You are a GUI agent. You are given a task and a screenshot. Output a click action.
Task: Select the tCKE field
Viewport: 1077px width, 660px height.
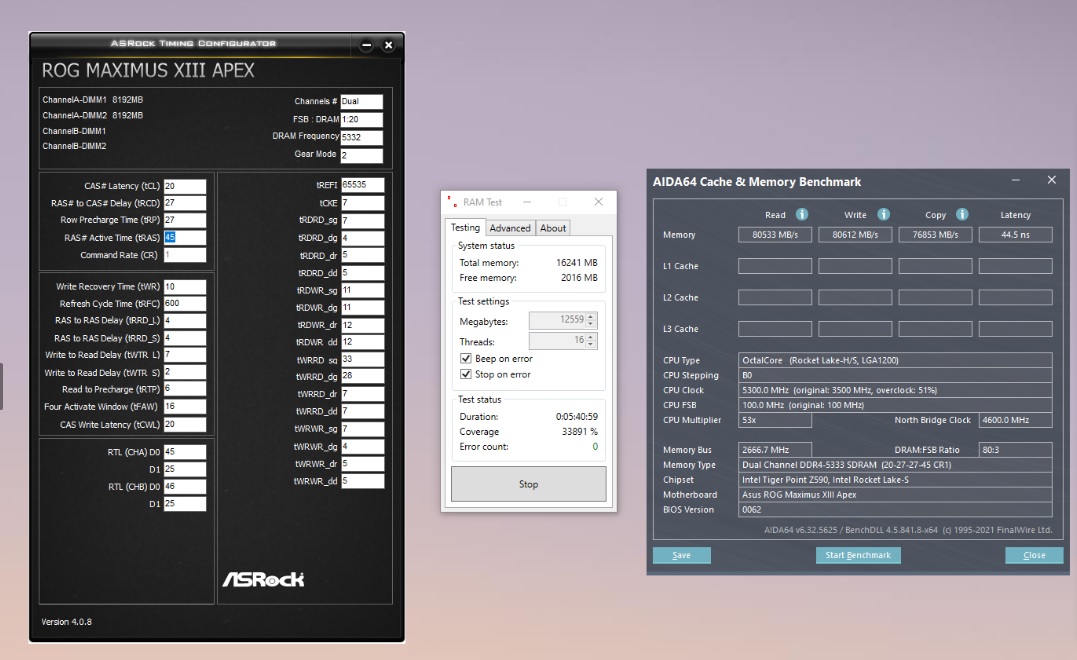point(363,203)
